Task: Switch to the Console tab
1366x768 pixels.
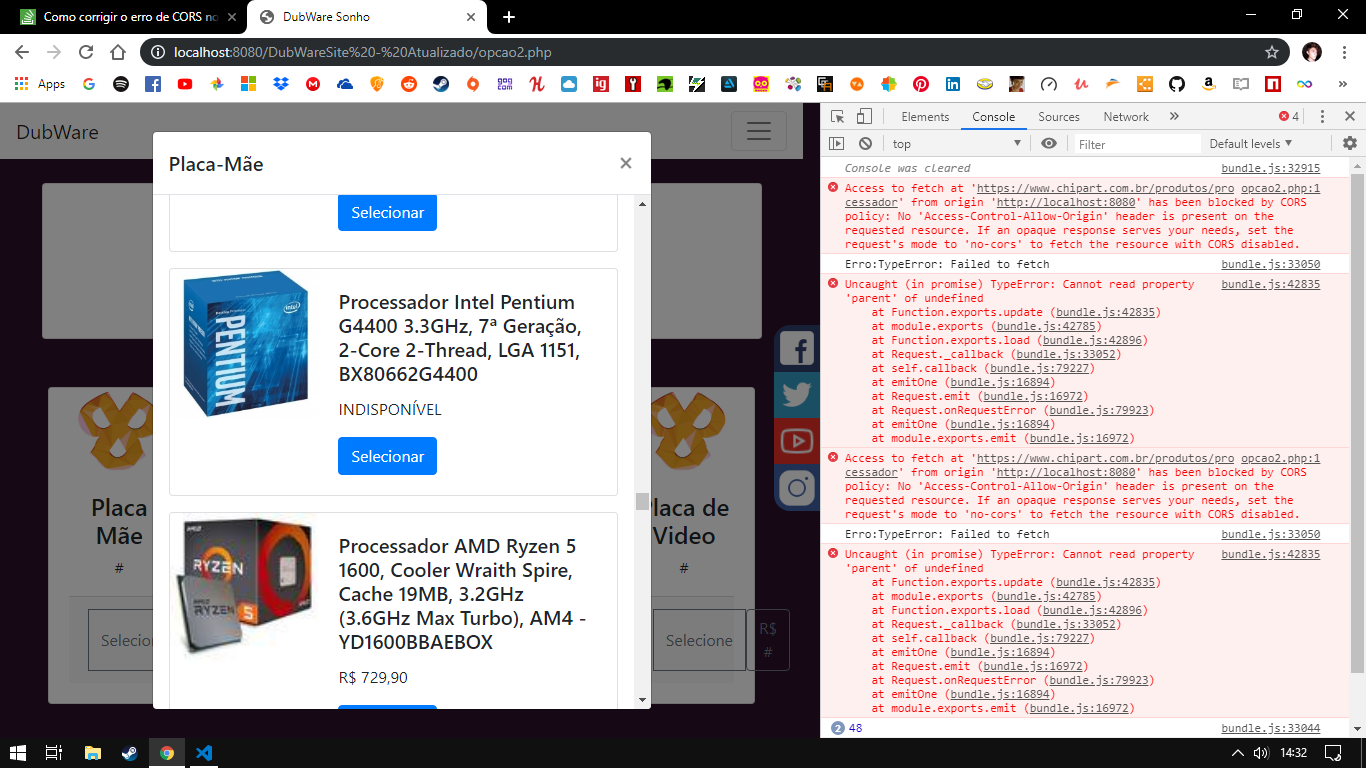Action: point(994,117)
